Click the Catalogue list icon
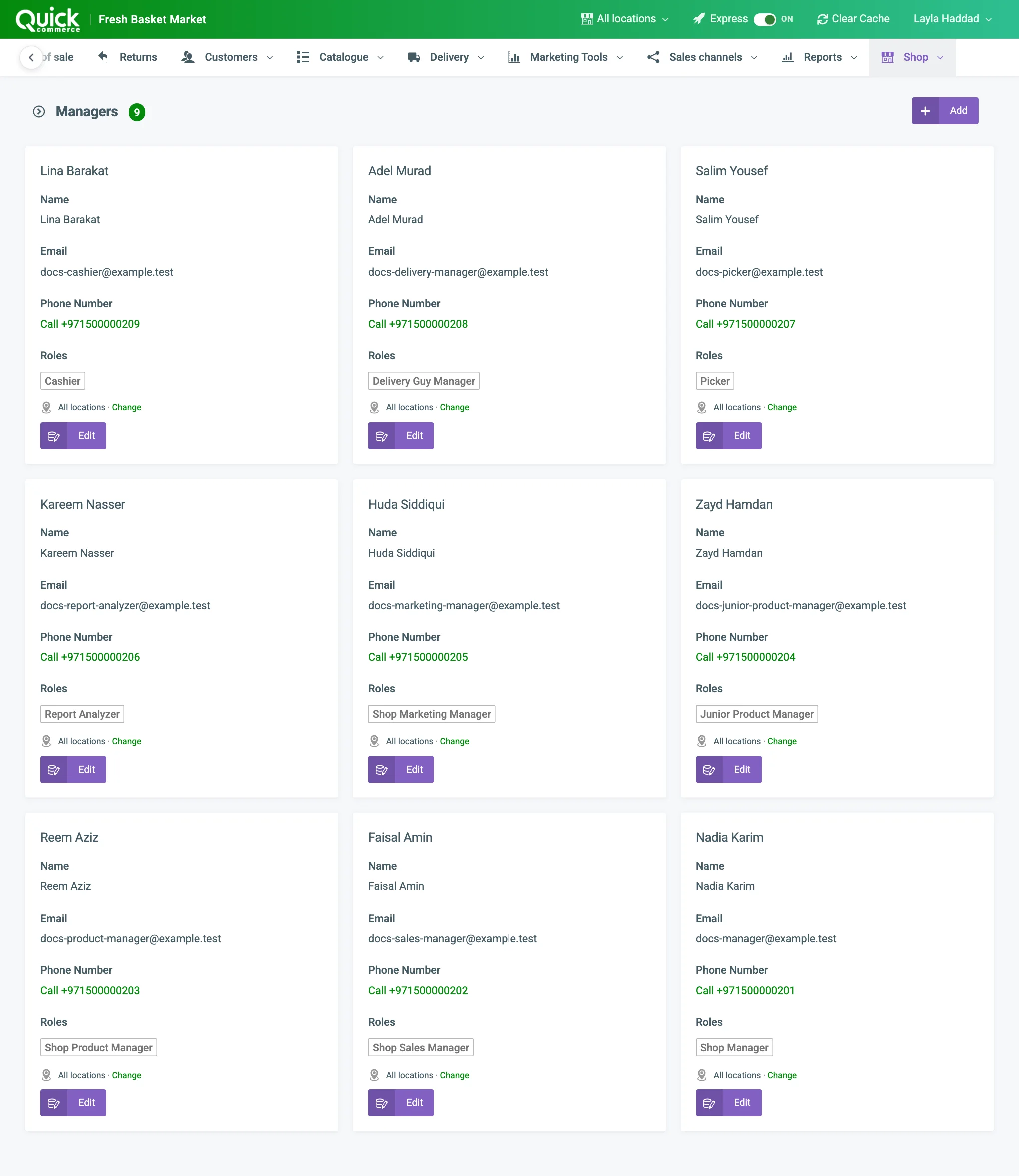 click(x=303, y=57)
